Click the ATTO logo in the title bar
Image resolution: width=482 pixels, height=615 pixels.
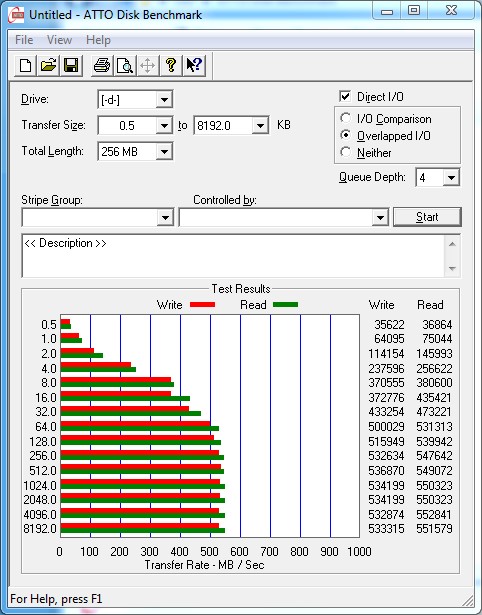pyautogui.click(x=16, y=15)
